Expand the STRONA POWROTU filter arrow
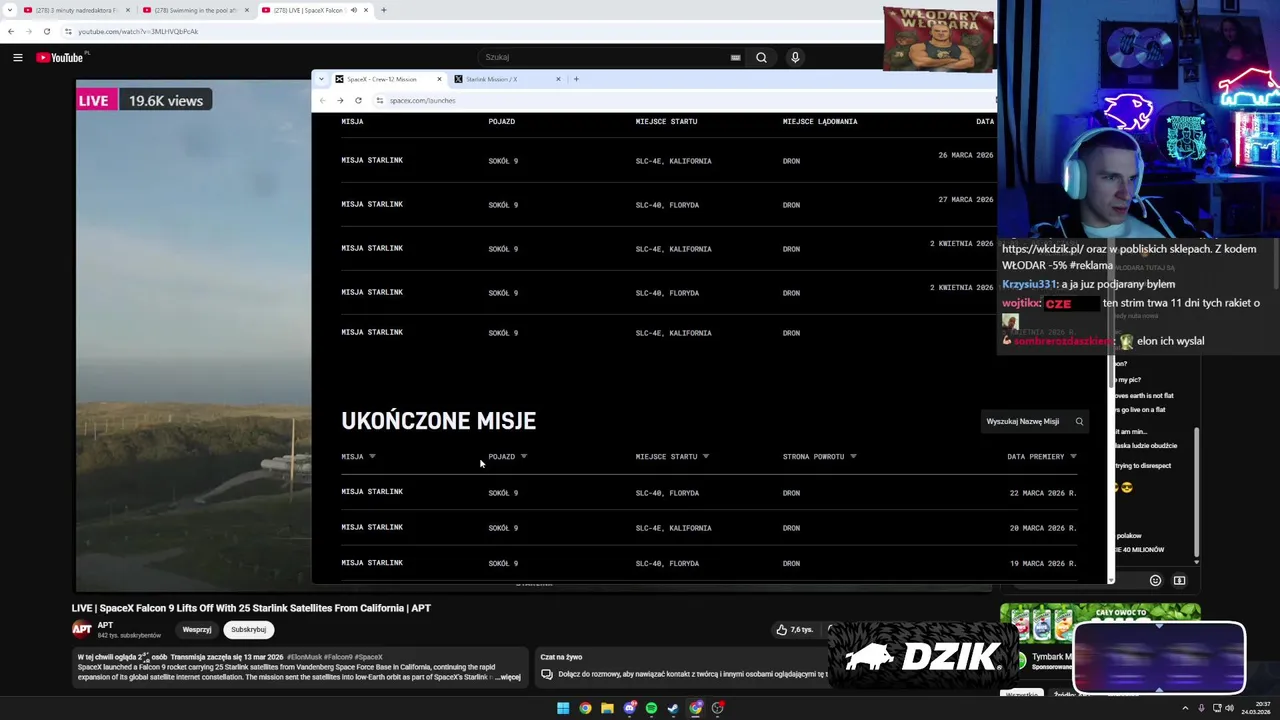This screenshot has height=720, width=1280. coord(853,456)
